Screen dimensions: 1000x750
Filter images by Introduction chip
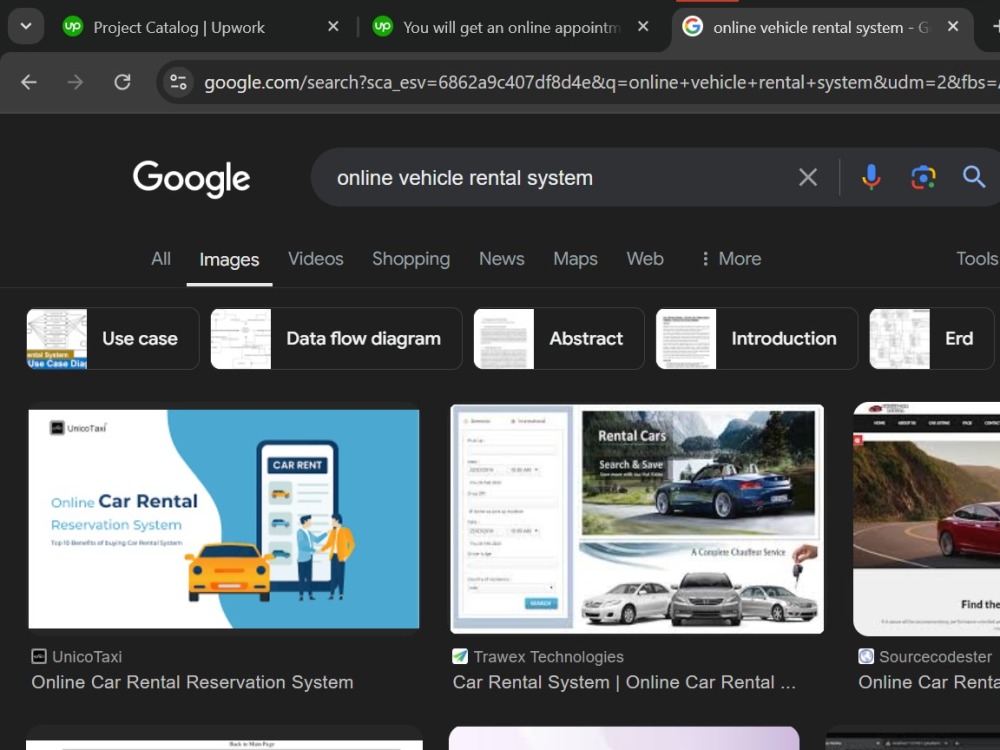tap(756, 339)
